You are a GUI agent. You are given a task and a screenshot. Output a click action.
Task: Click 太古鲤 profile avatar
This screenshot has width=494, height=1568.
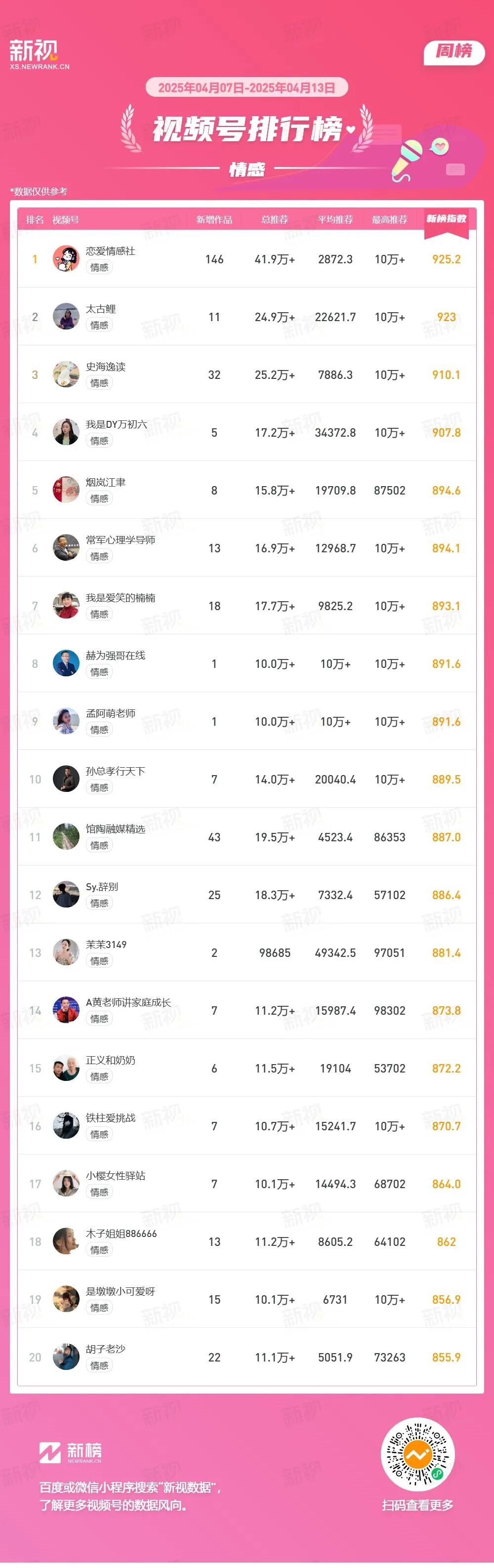(x=66, y=317)
